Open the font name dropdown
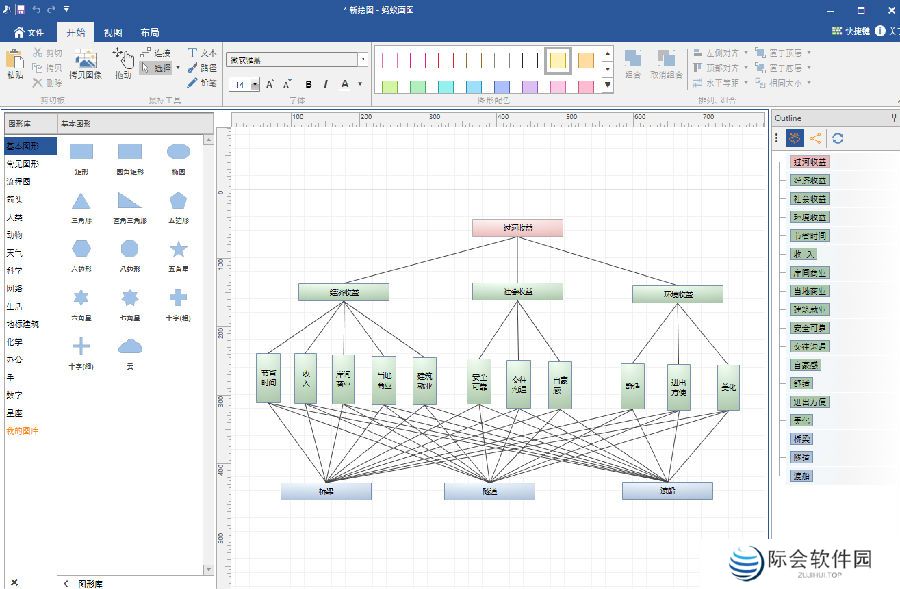 (362, 60)
